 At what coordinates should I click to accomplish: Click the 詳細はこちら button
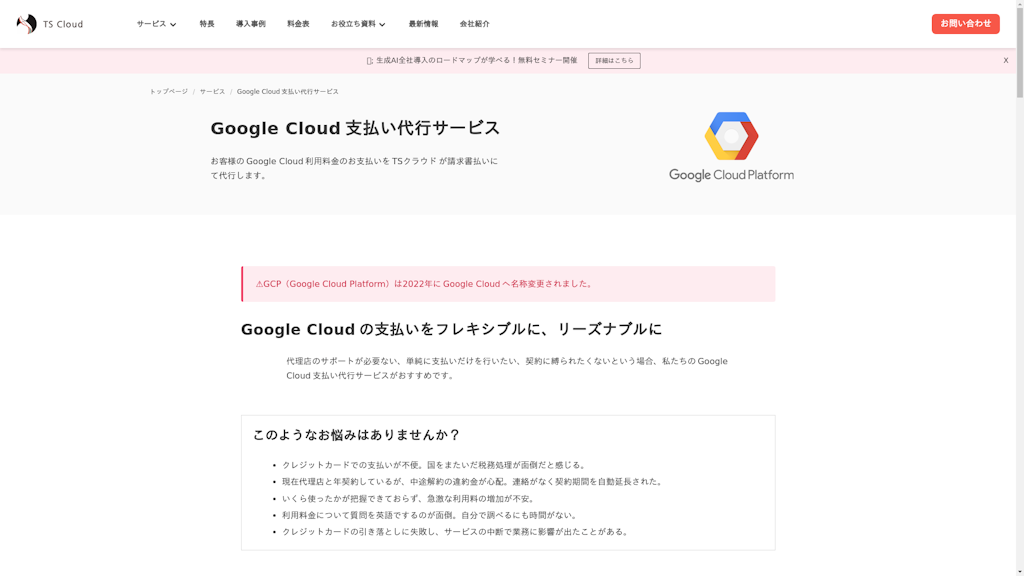click(614, 60)
